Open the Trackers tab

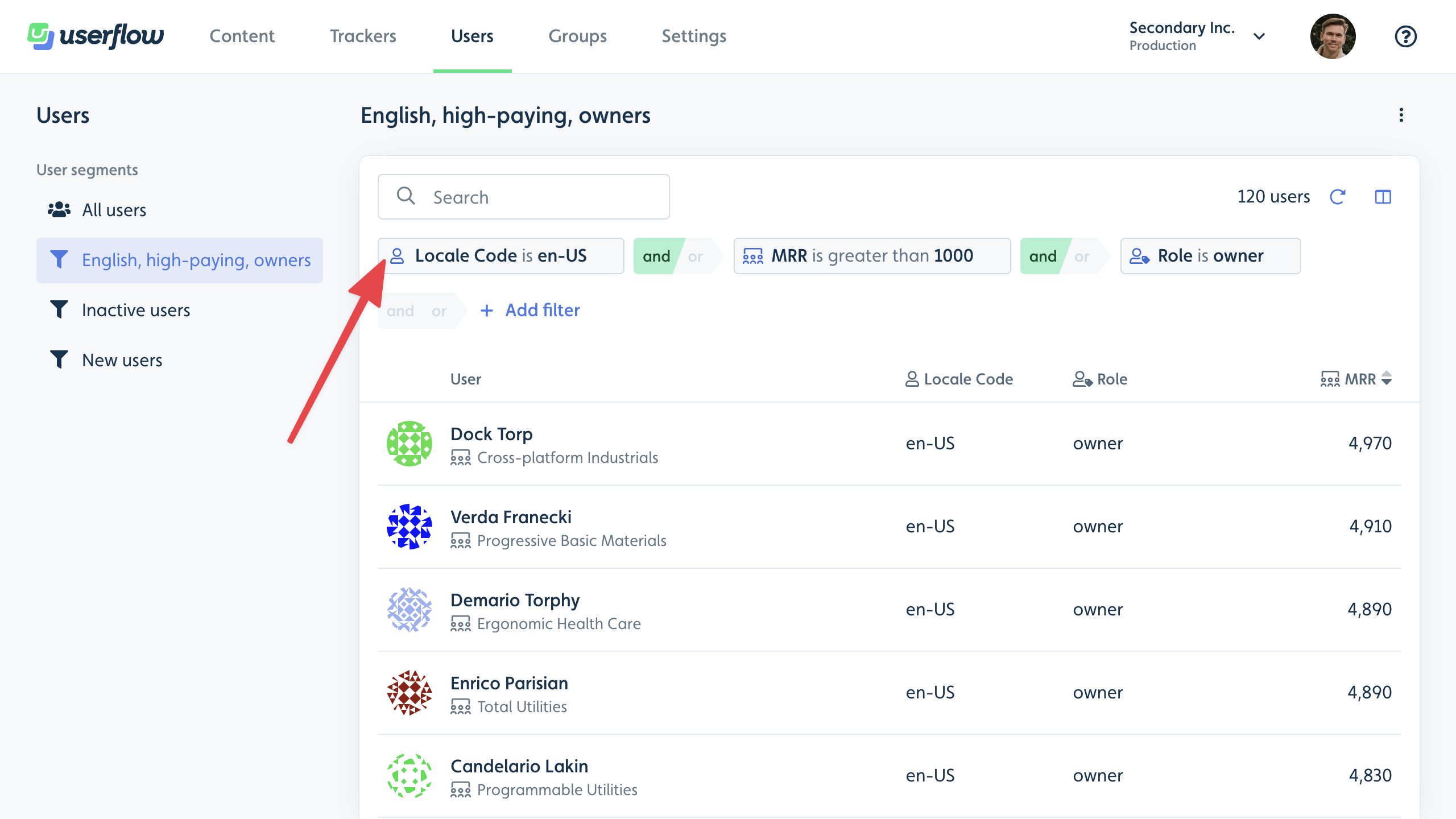(x=363, y=36)
